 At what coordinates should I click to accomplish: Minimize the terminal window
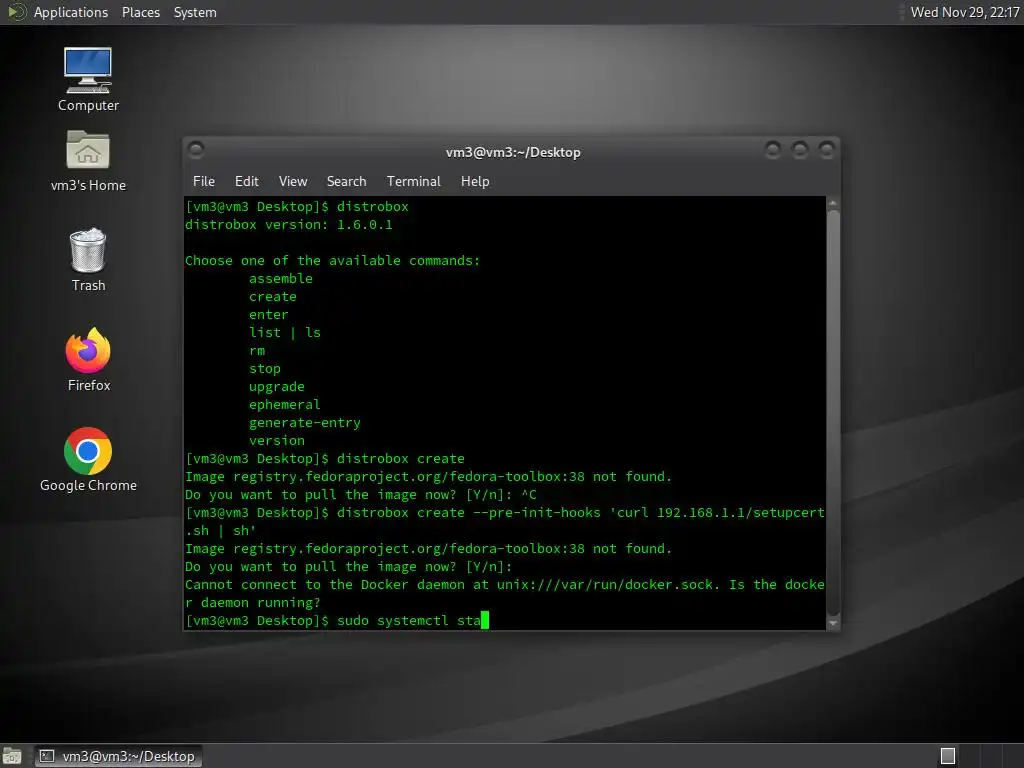point(773,150)
